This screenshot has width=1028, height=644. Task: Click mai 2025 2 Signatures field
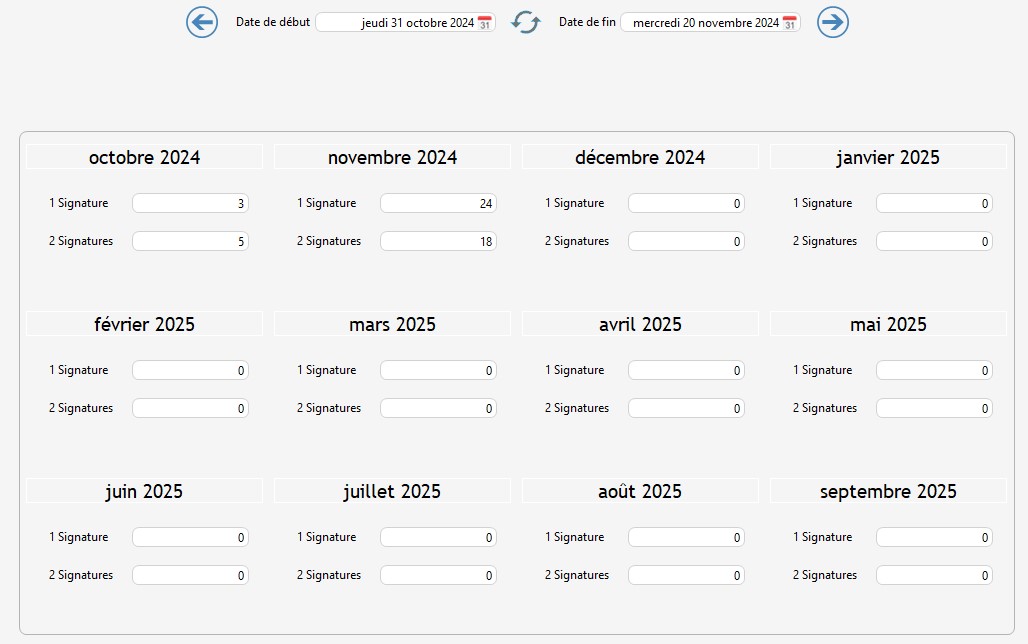[934, 409]
